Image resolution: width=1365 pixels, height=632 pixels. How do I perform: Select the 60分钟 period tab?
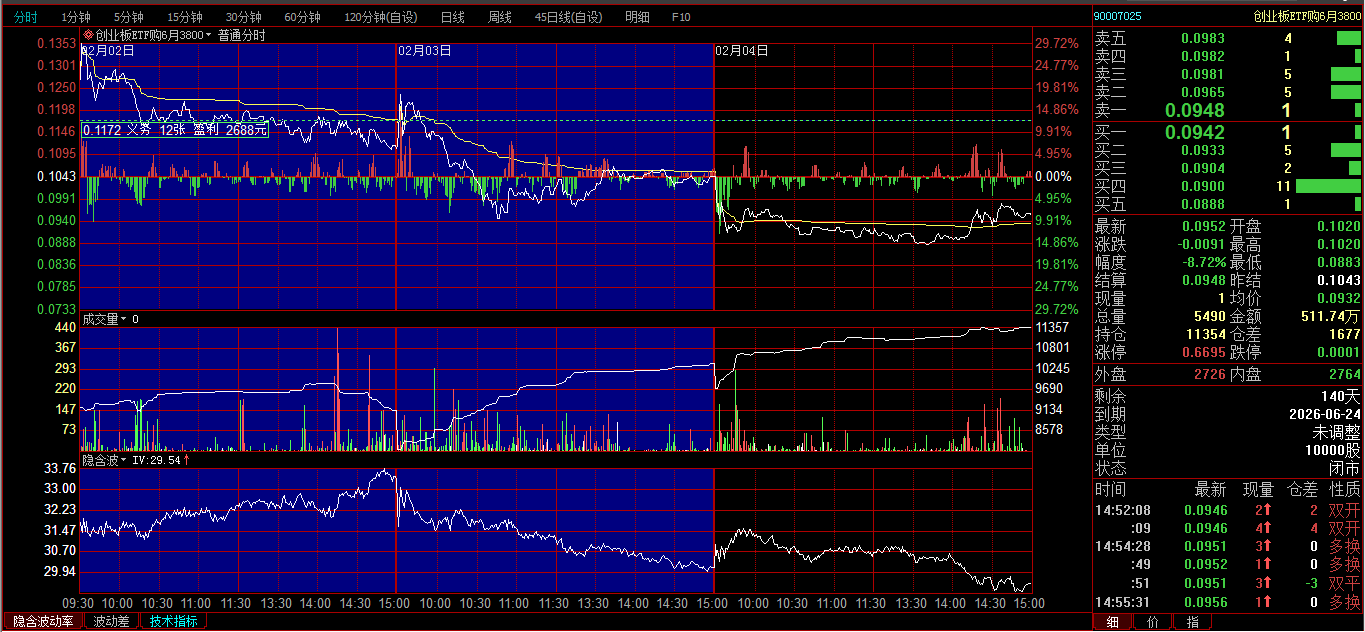(x=302, y=17)
